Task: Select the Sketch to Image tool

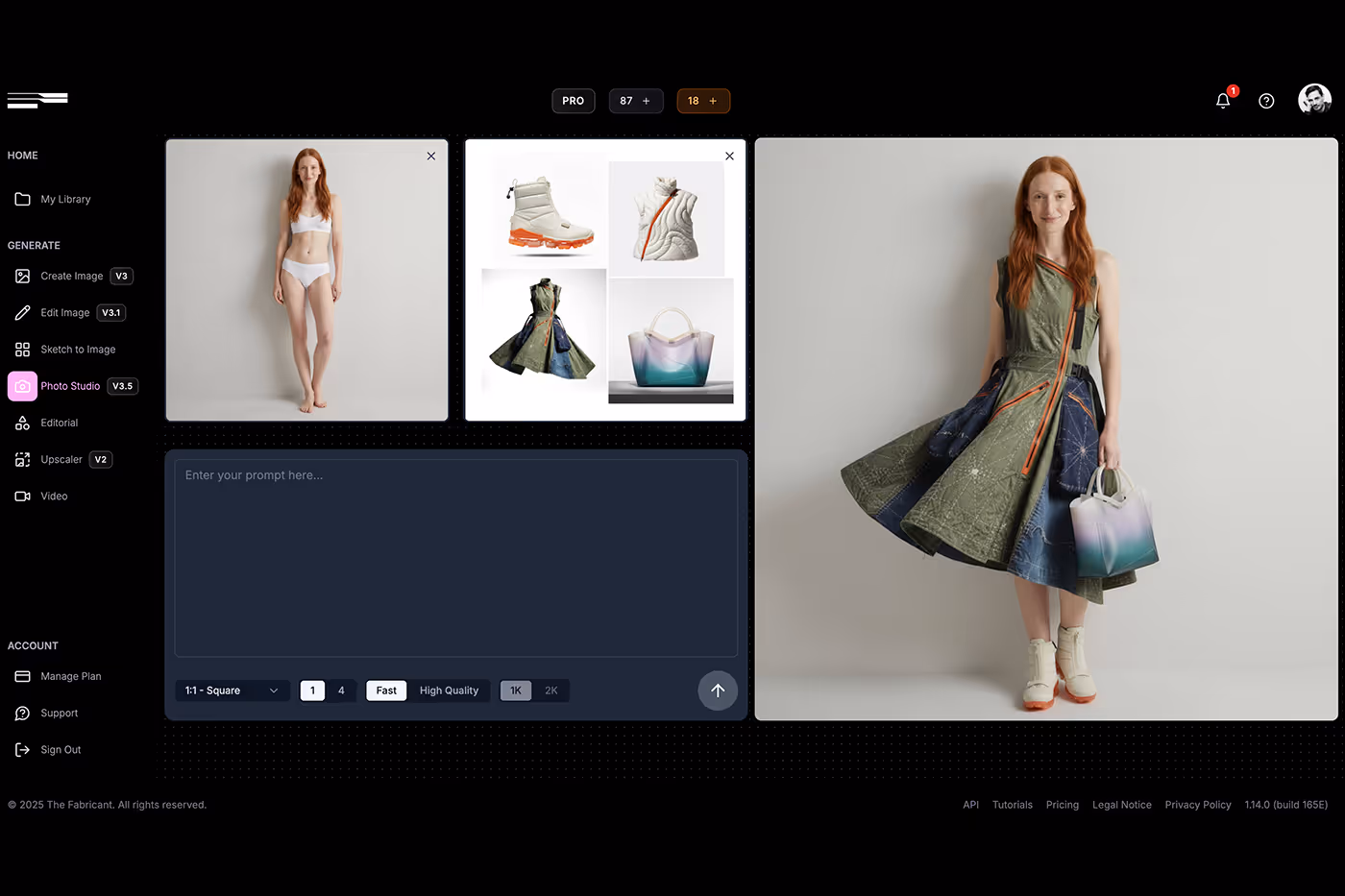Action: 78,349
